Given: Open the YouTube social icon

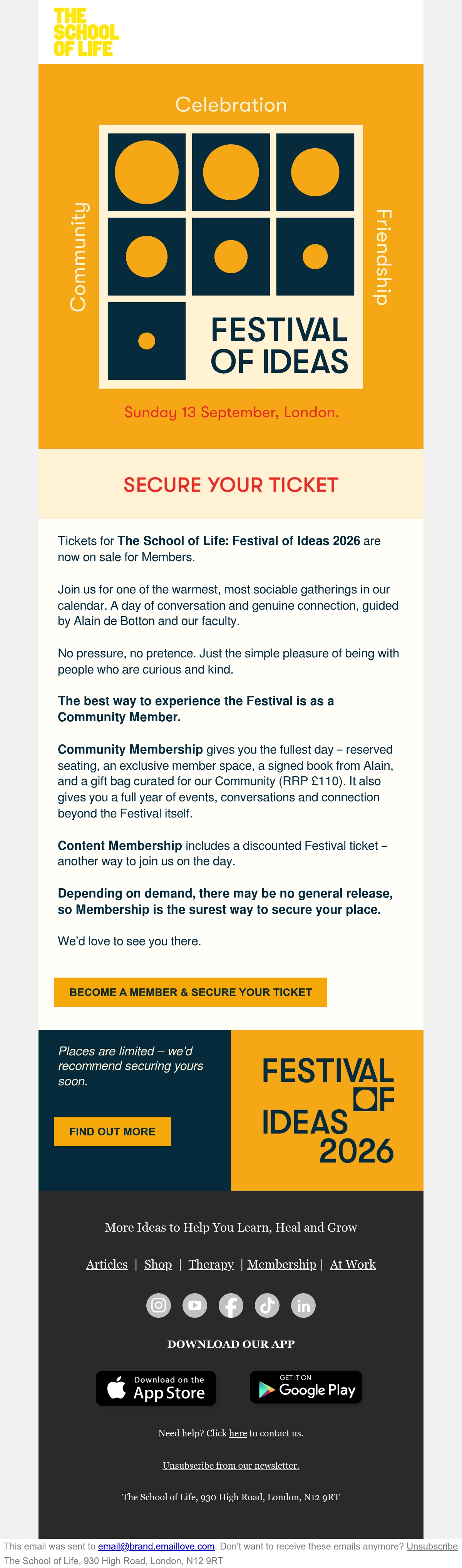Looking at the screenshot, I should 195,1305.
